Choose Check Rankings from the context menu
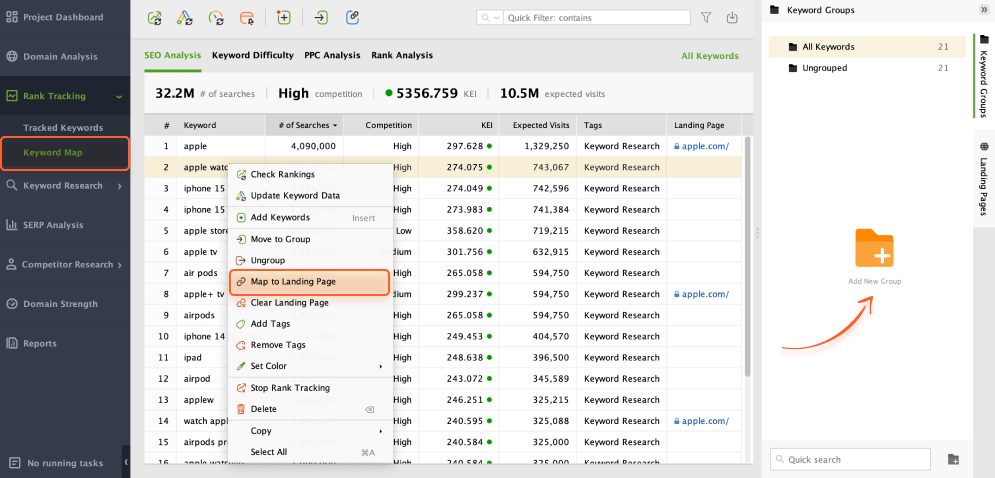Viewport: 995px width, 478px height. (x=310, y=174)
